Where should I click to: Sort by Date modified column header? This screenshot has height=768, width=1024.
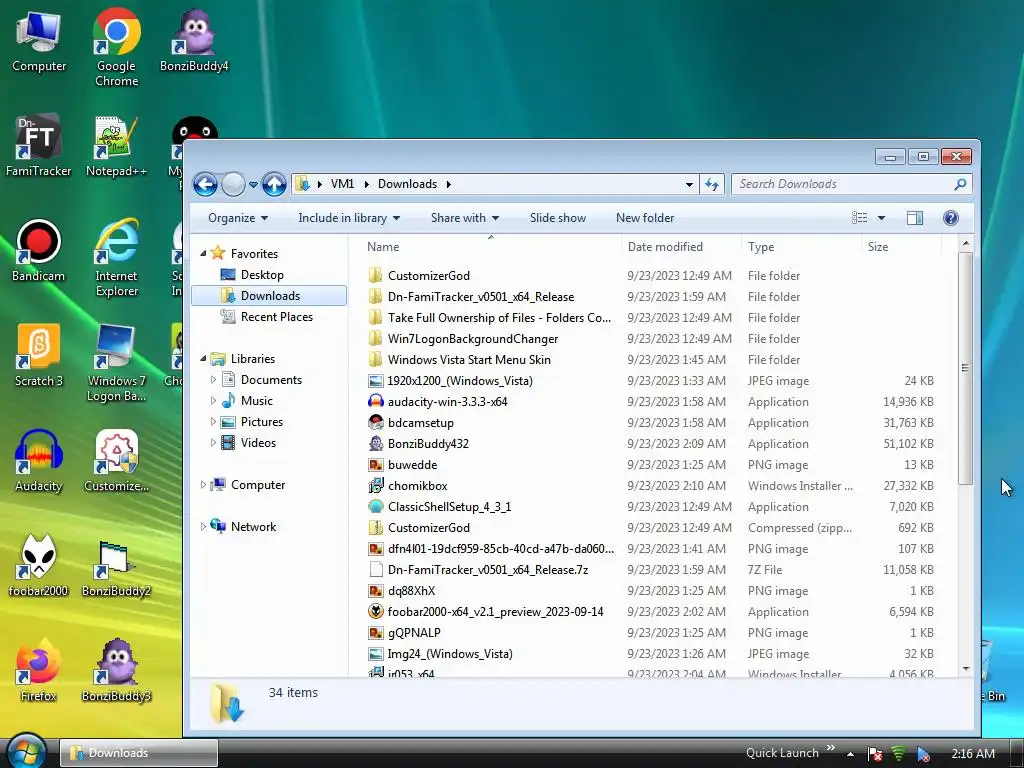pyautogui.click(x=681, y=247)
